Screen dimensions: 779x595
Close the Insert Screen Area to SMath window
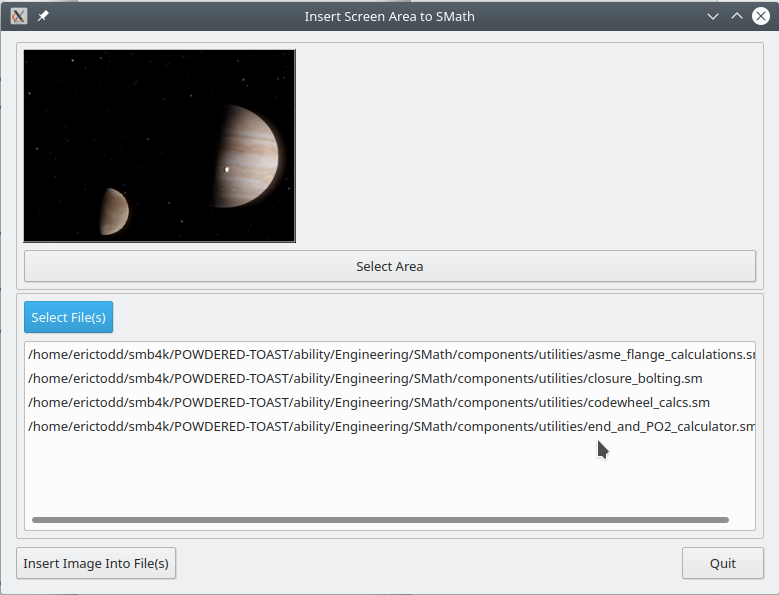coord(760,16)
